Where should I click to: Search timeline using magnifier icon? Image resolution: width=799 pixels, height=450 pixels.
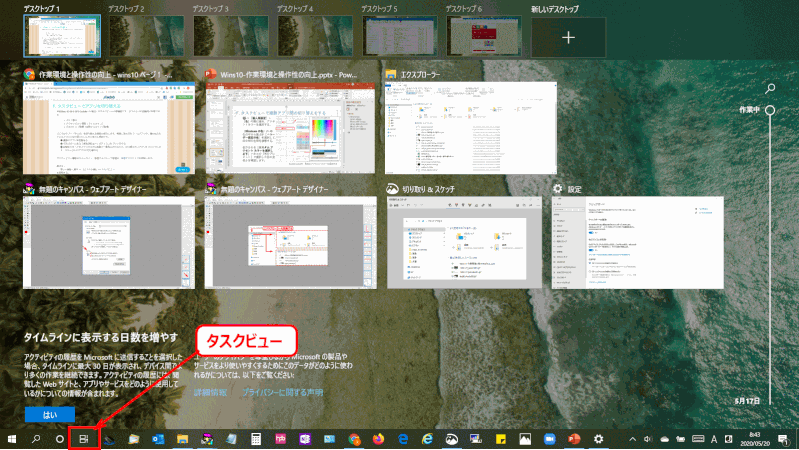(x=770, y=89)
